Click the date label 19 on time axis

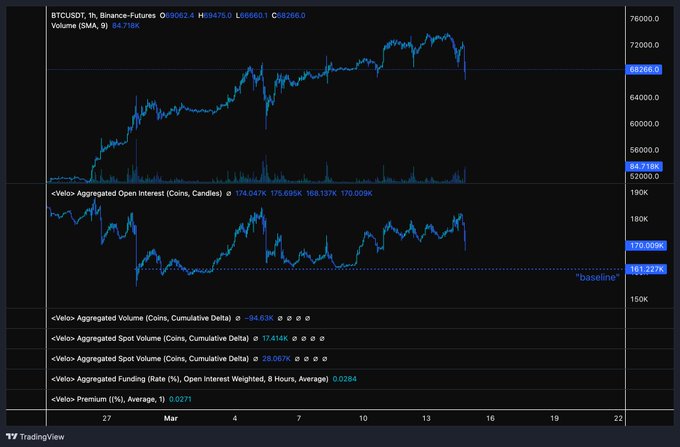pyautogui.click(x=554, y=418)
